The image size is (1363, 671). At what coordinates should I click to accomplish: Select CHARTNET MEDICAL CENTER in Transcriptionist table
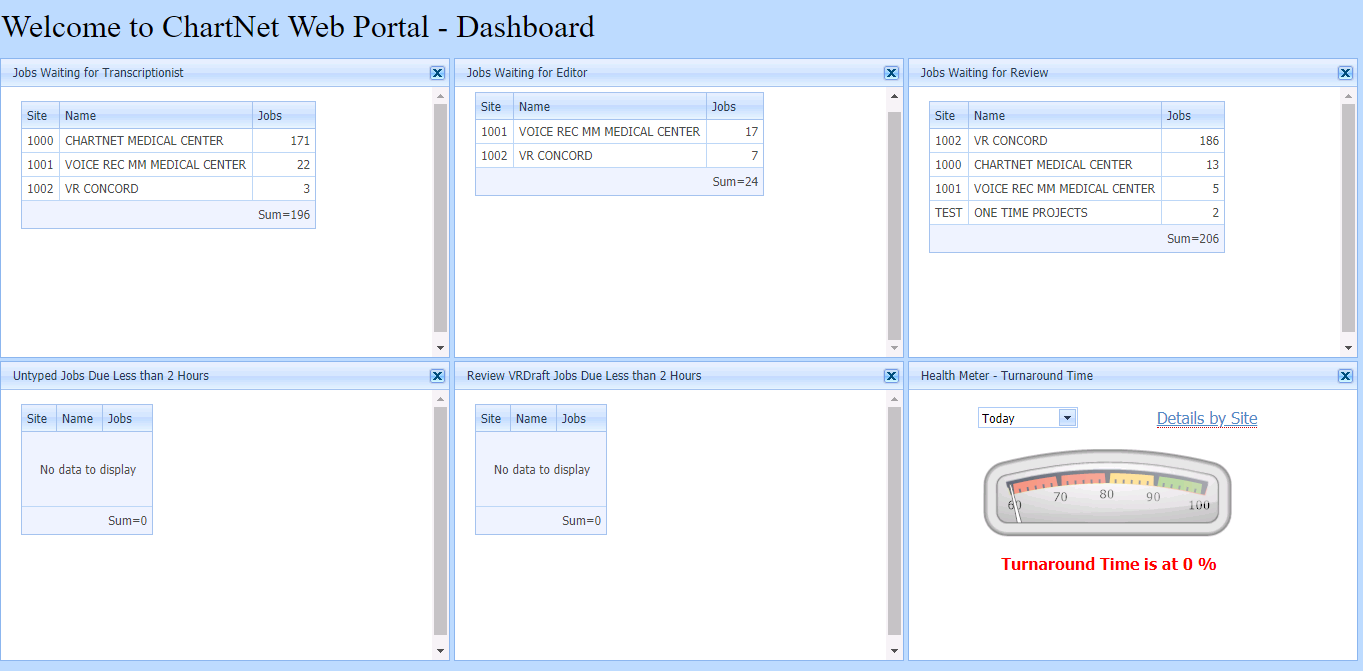168,141
